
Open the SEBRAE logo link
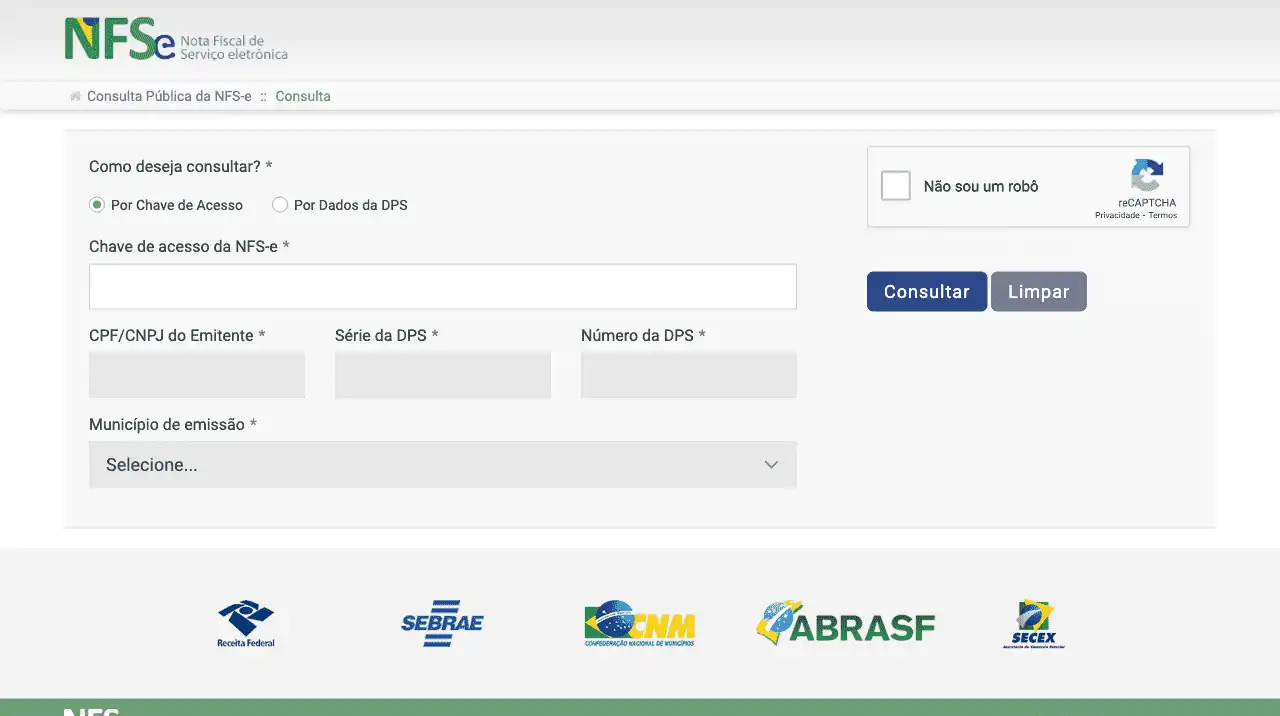point(442,623)
